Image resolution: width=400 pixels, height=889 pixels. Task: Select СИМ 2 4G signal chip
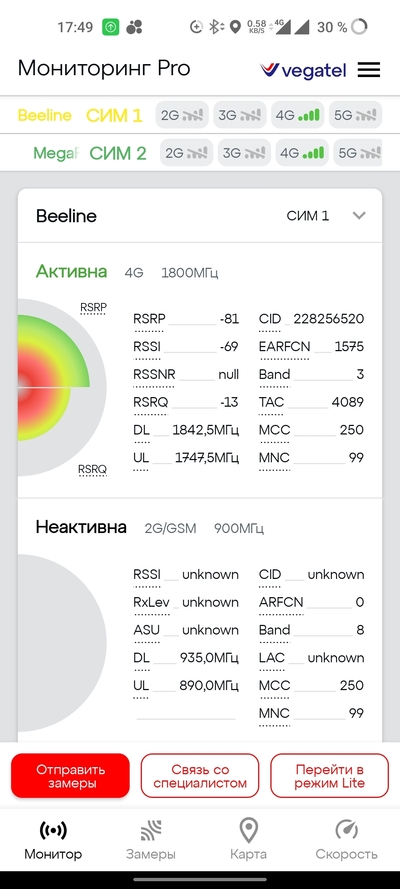302,153
